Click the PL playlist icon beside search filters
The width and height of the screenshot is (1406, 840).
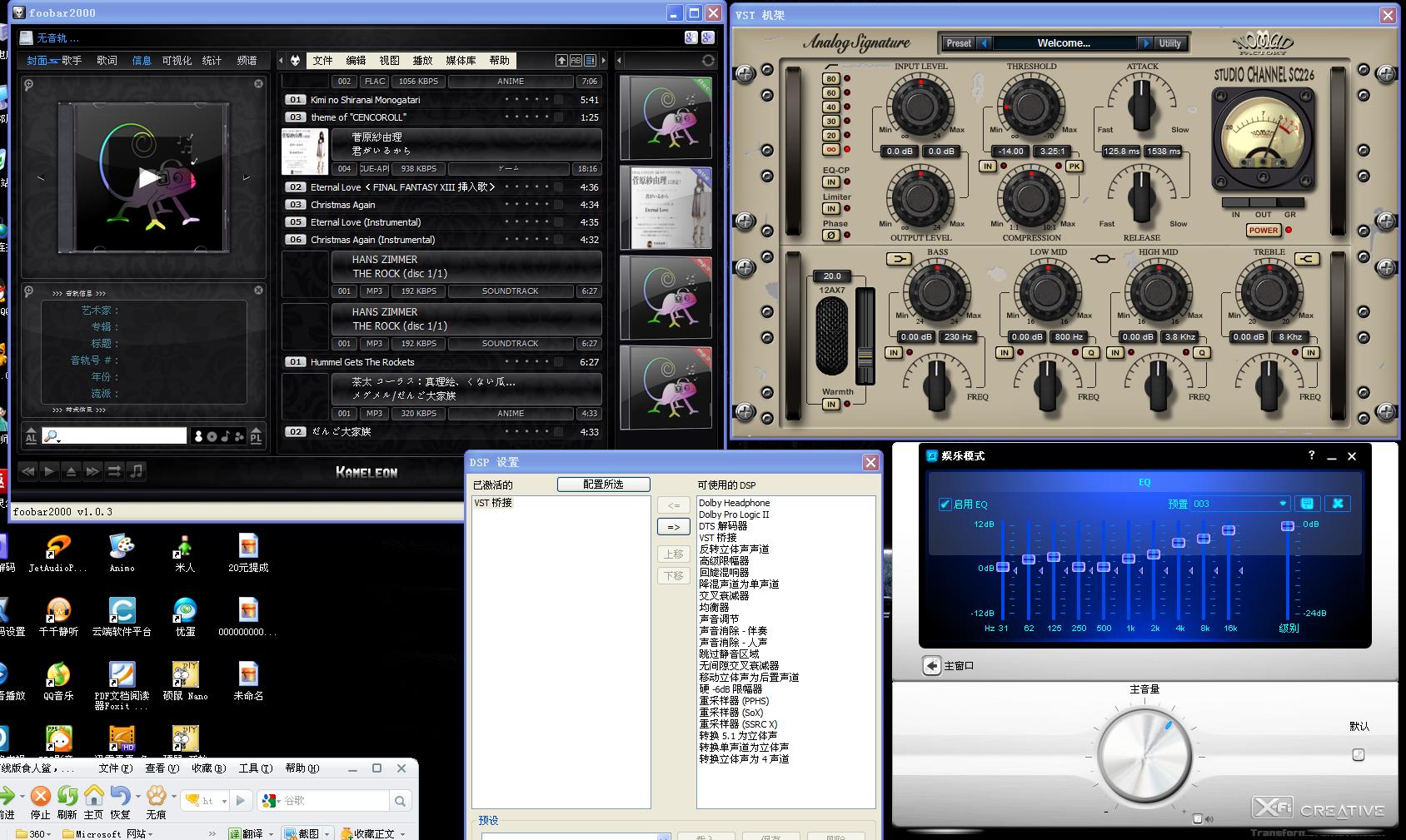coord(256,436)
